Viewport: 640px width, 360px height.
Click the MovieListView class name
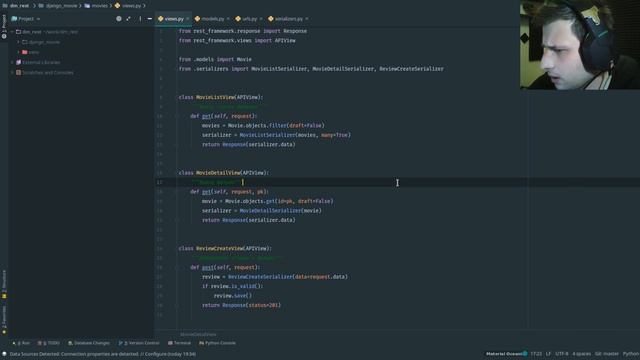click(216, 97)
